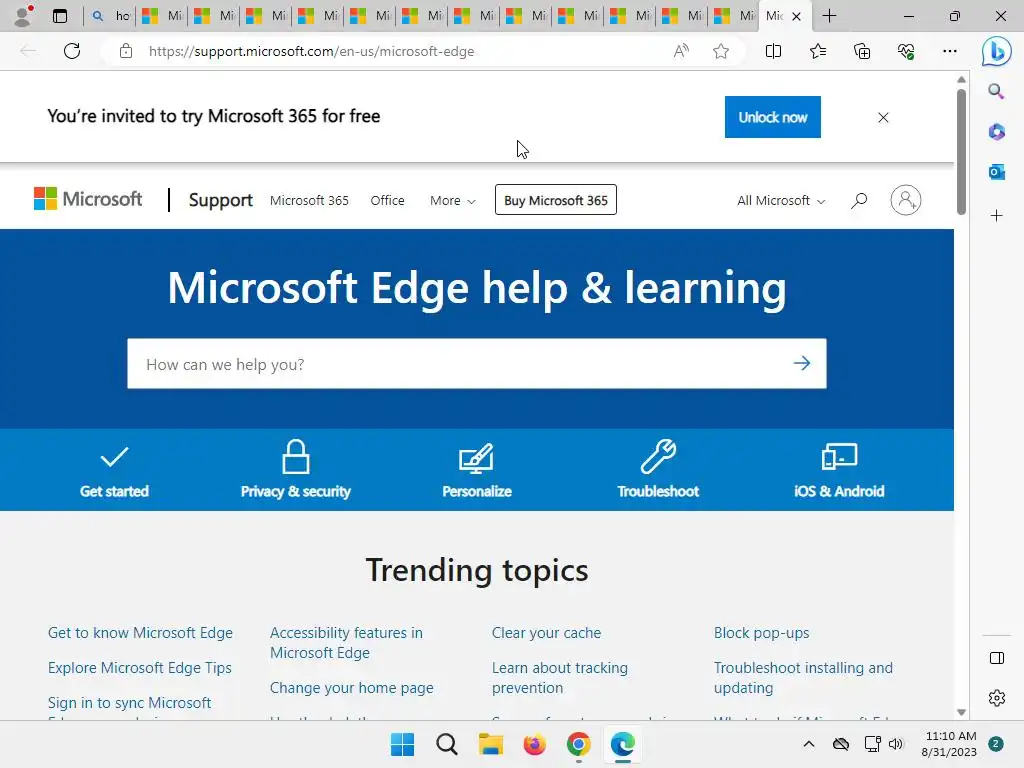
Task: Open Windows Start menu
Action: (x=402, y=744)
